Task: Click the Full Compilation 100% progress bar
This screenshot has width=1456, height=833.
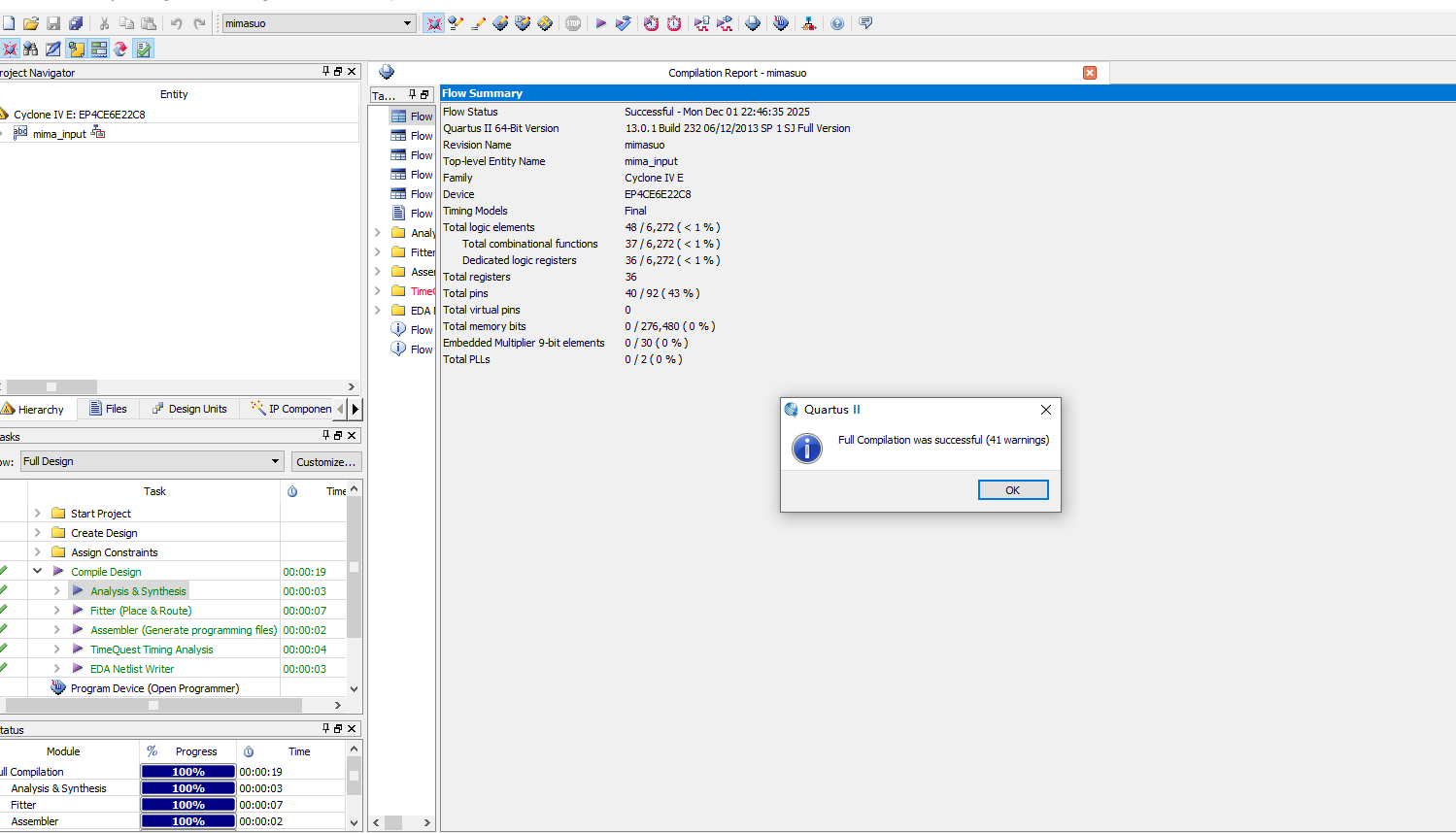Action: [x=188, y=772]
